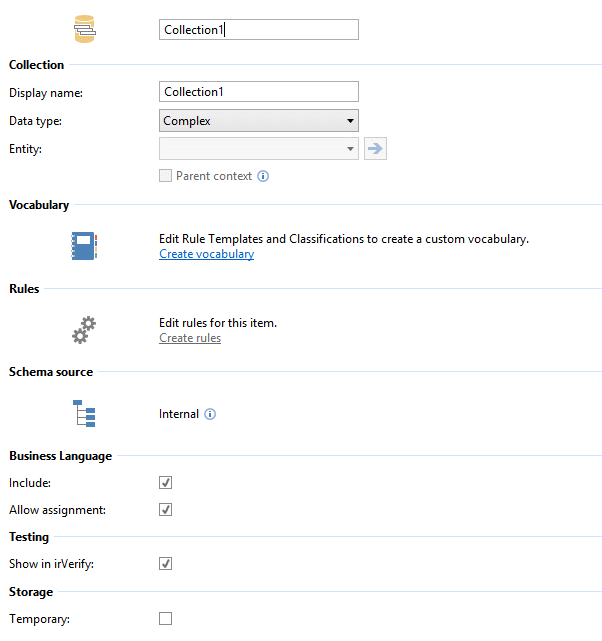Open the Create vocabulary link
Screen dimensions: 602x641
pyautogui.click(x=206, y=254)
